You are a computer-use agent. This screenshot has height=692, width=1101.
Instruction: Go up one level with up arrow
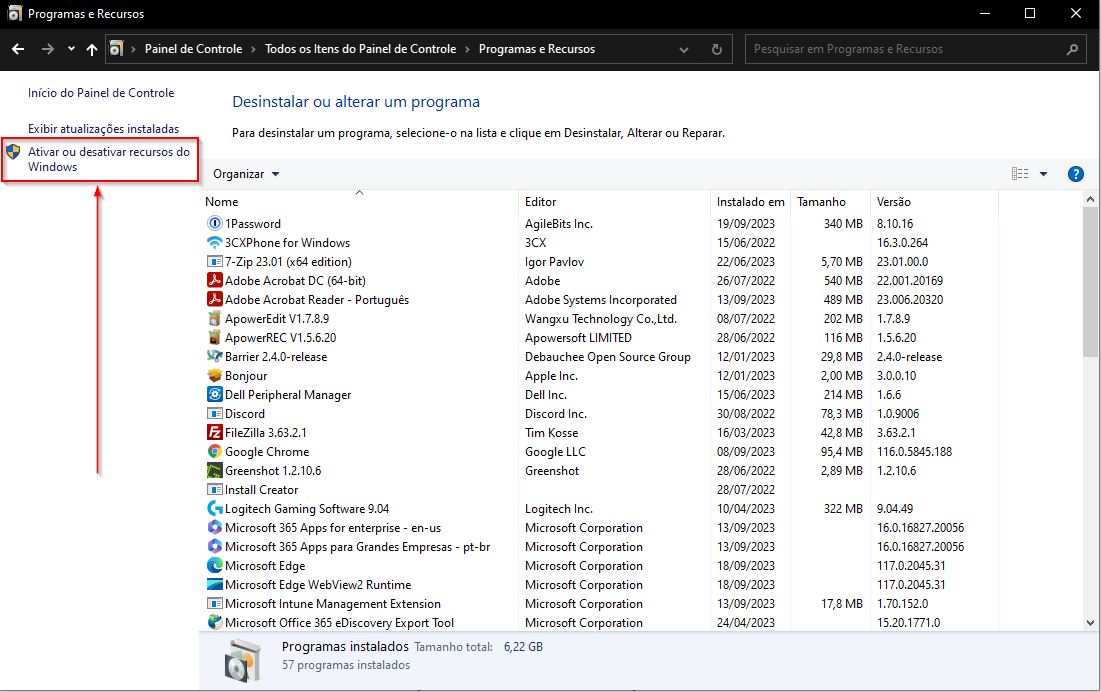(91, 49)
